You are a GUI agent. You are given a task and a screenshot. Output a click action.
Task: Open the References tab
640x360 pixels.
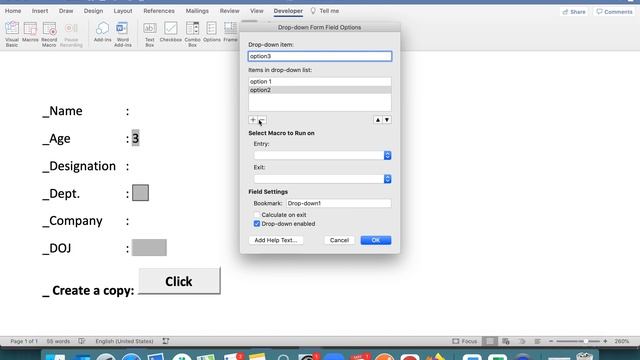pos(159,11)
